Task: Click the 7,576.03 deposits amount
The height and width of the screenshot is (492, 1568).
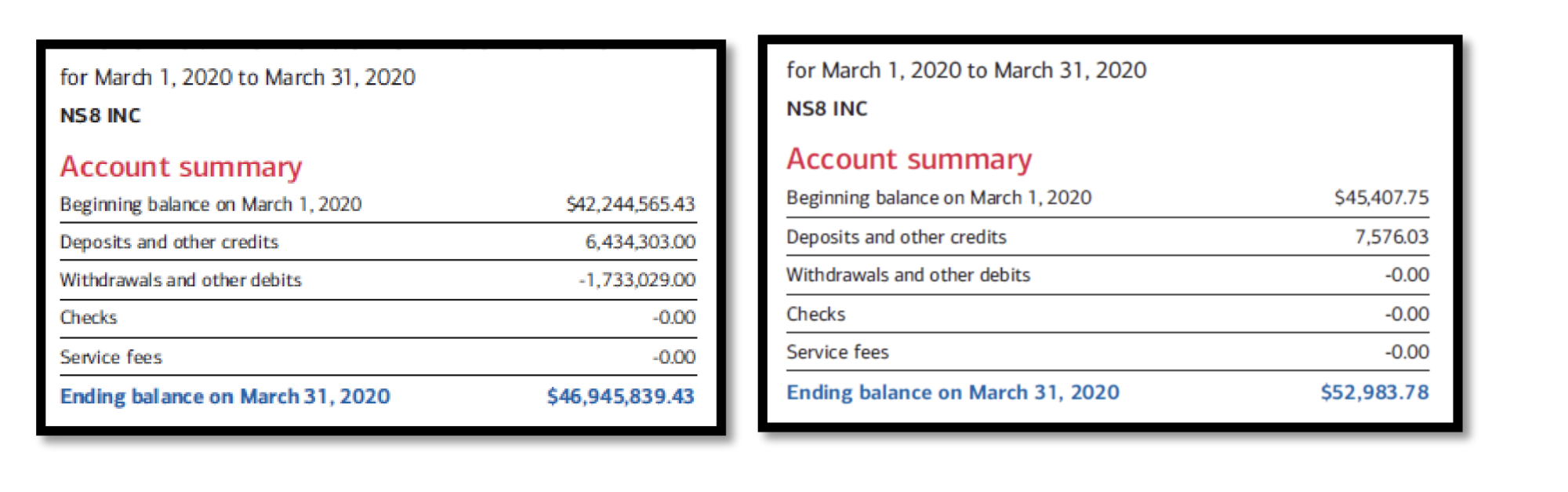Action: pyautogui.click(x=1392, y=236)
